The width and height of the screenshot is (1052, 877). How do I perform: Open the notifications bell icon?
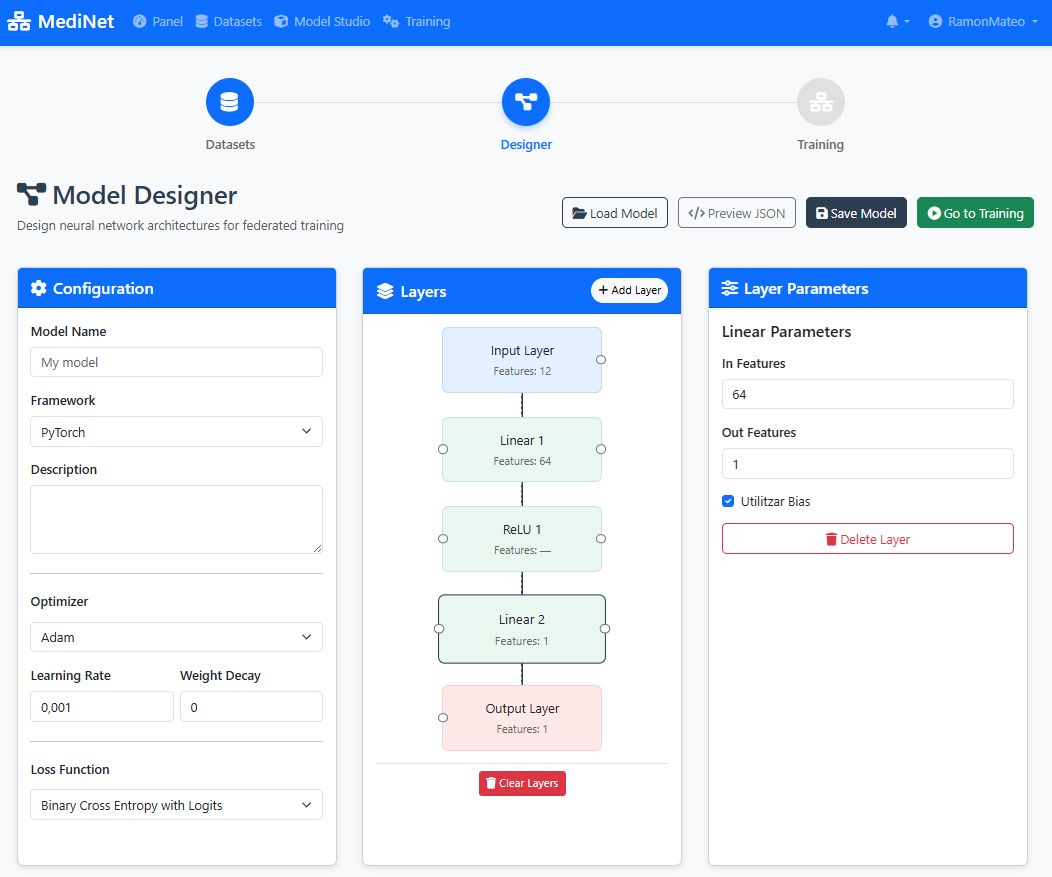pyautogui.click(x=893, y=21)
